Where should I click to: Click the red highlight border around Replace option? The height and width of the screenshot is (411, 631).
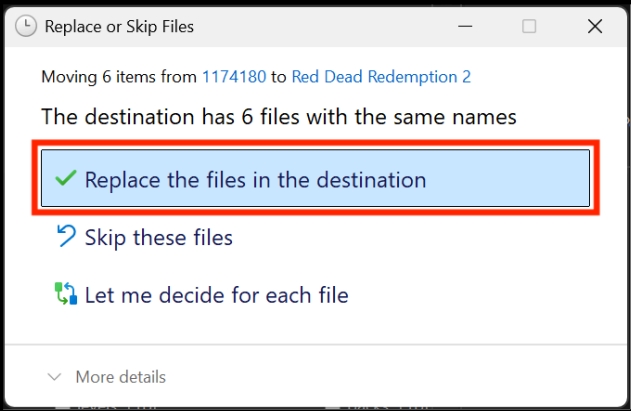coord(316,143)
